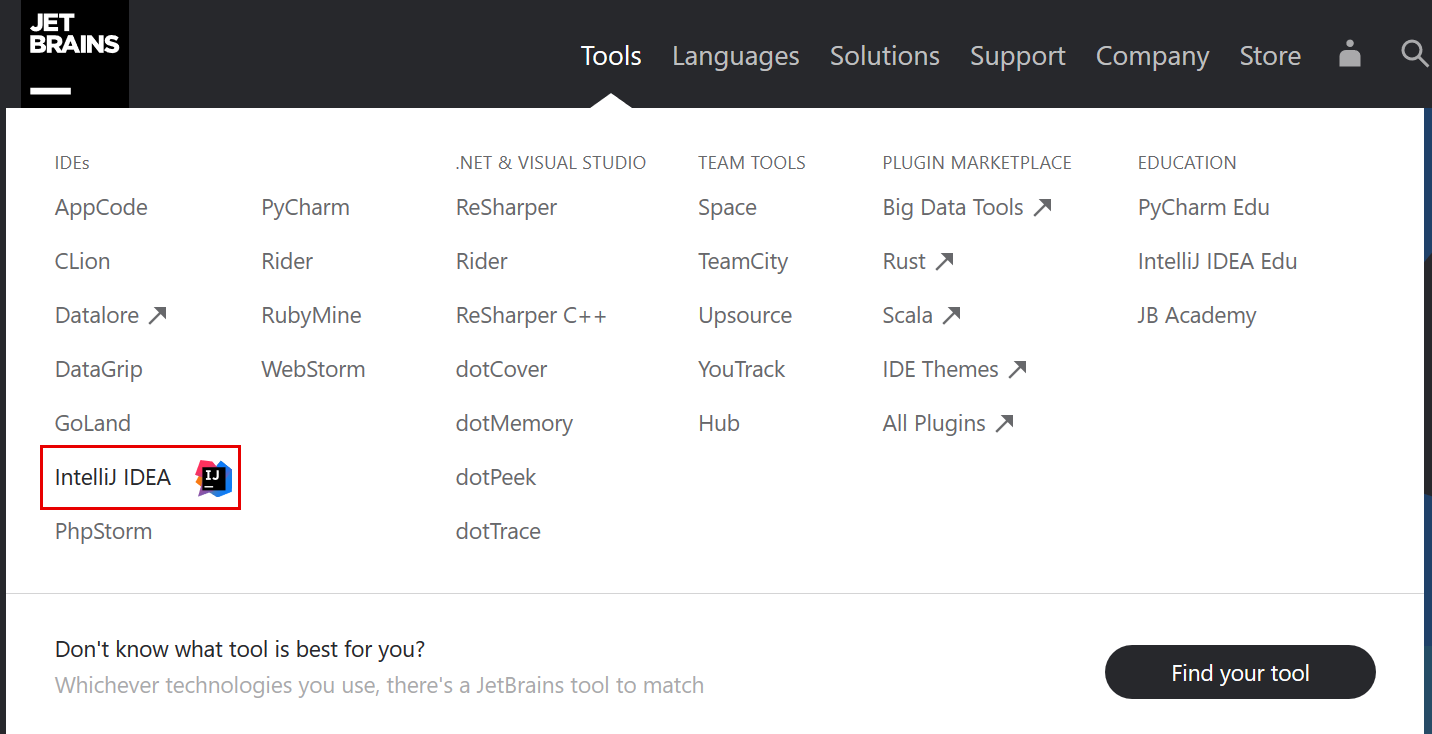Image resolution: width=1432 pixels, height=734 pixels.
Task: Open the Upsource link
Action: tap(745, 316)
